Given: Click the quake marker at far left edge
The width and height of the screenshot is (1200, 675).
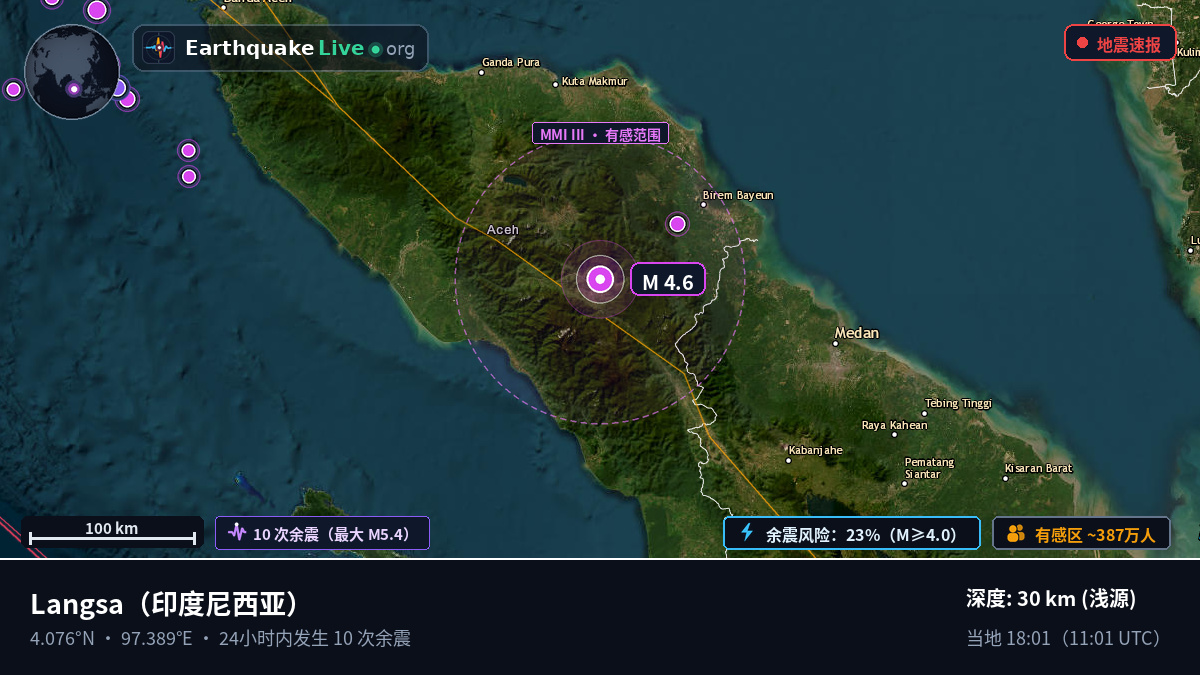Looking at the screenshot, I should pyautogui.click(x=13, y=90).
